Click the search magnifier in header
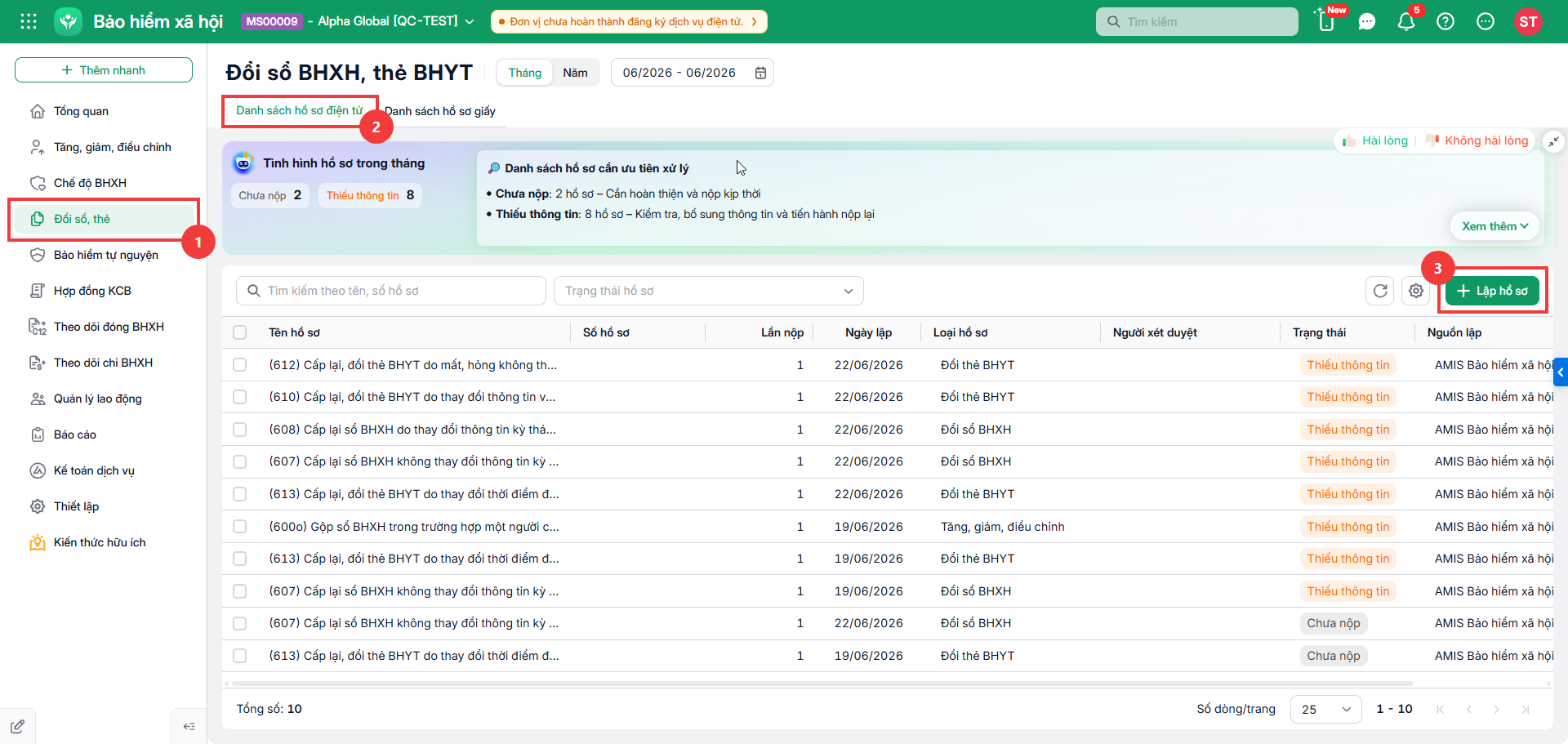 [1113, 22]
